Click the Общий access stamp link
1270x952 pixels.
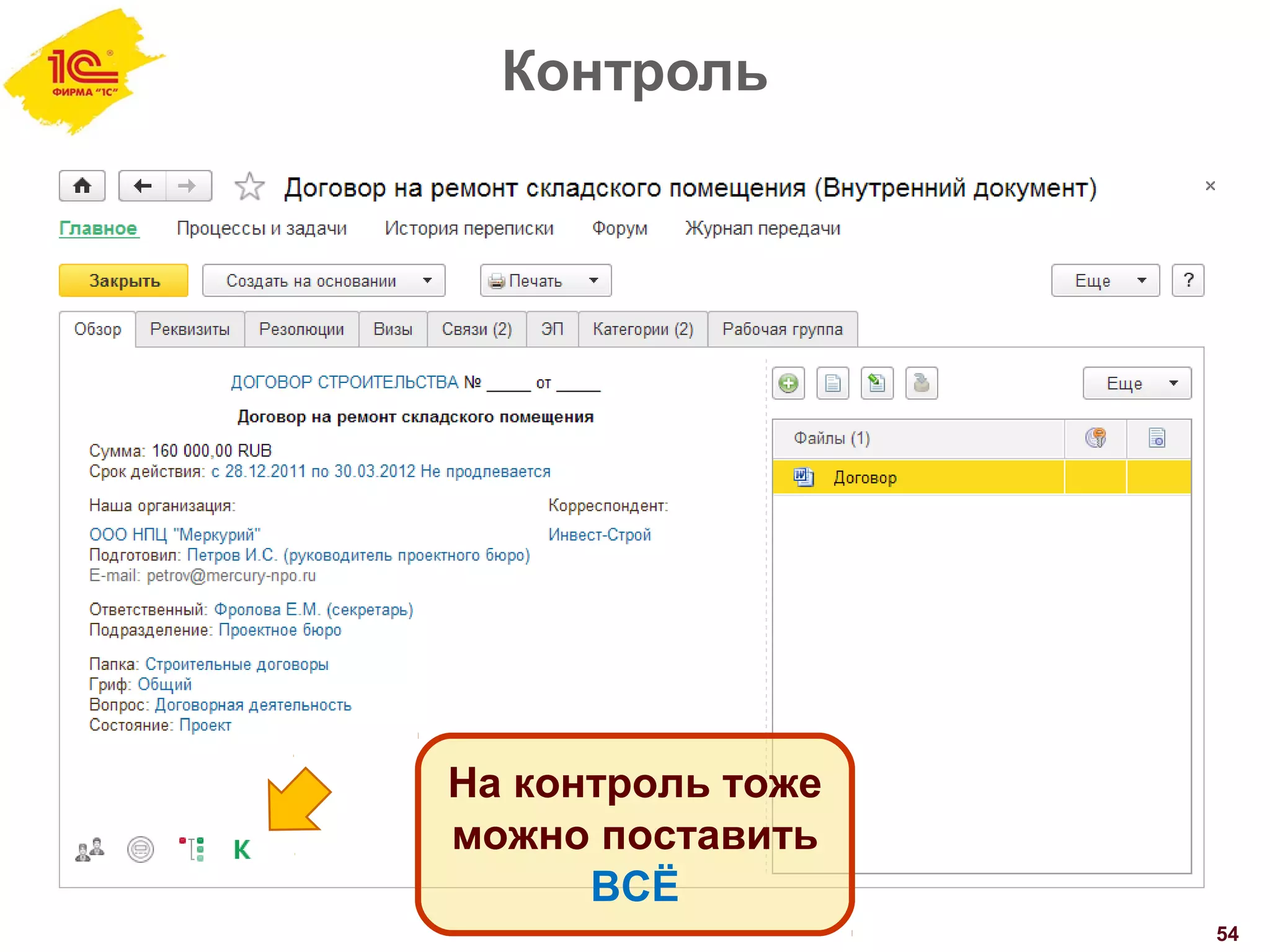pyautogui.click(x=164, y=685)
